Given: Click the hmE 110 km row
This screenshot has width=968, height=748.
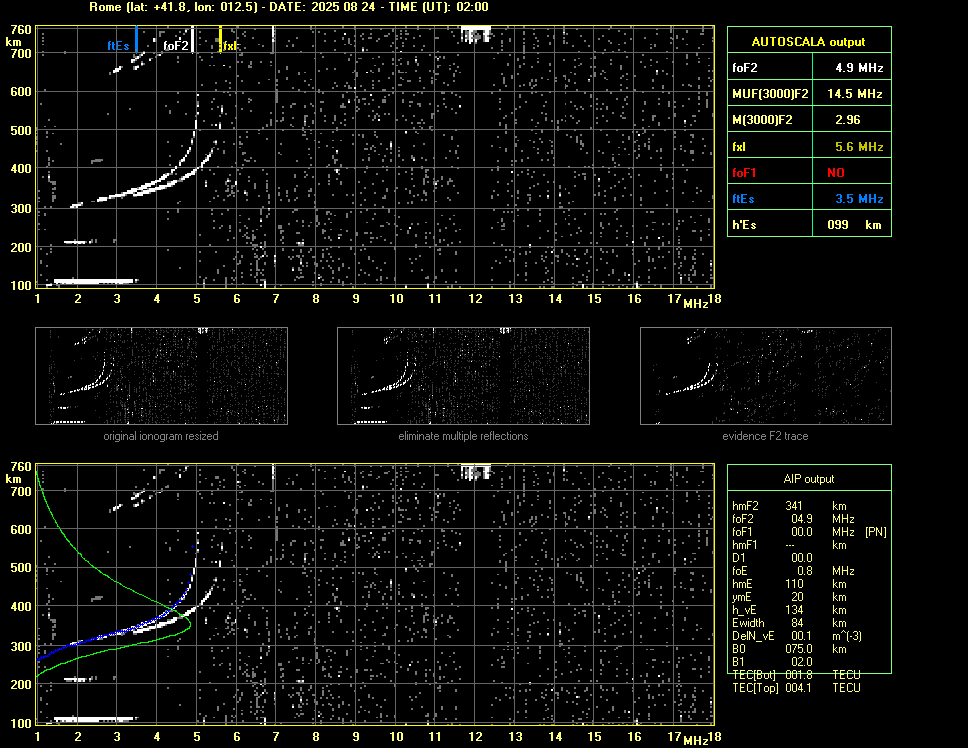Looking at the screenshot, I should 789,584.
